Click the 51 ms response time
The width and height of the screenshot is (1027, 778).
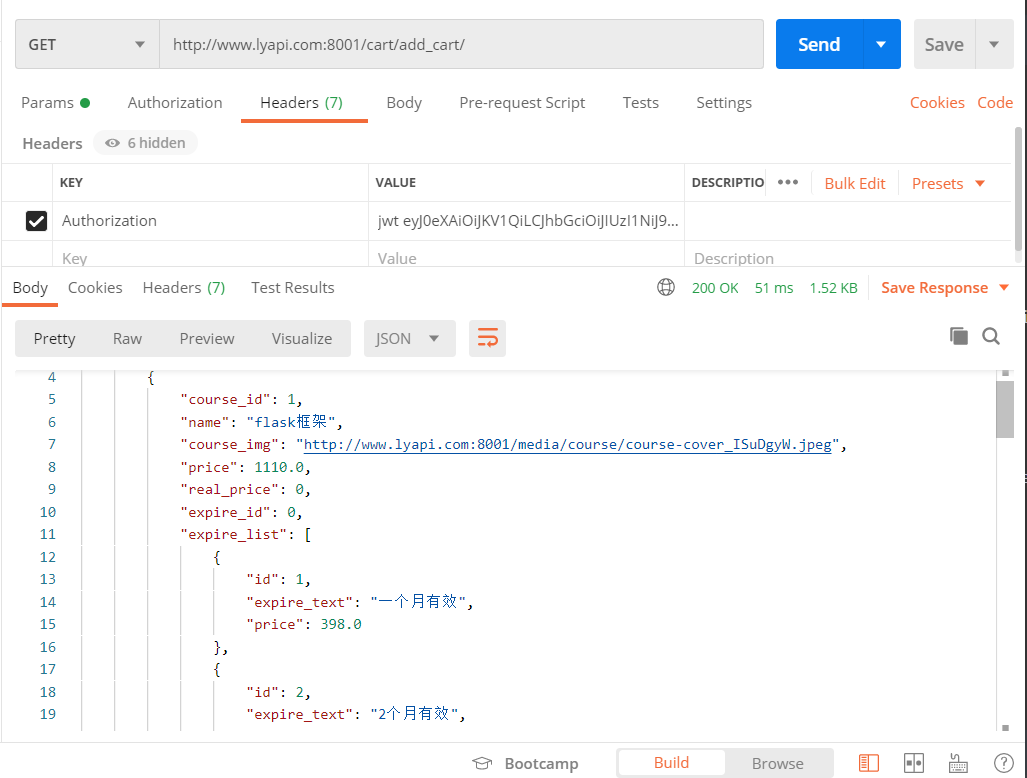[774, 288]
